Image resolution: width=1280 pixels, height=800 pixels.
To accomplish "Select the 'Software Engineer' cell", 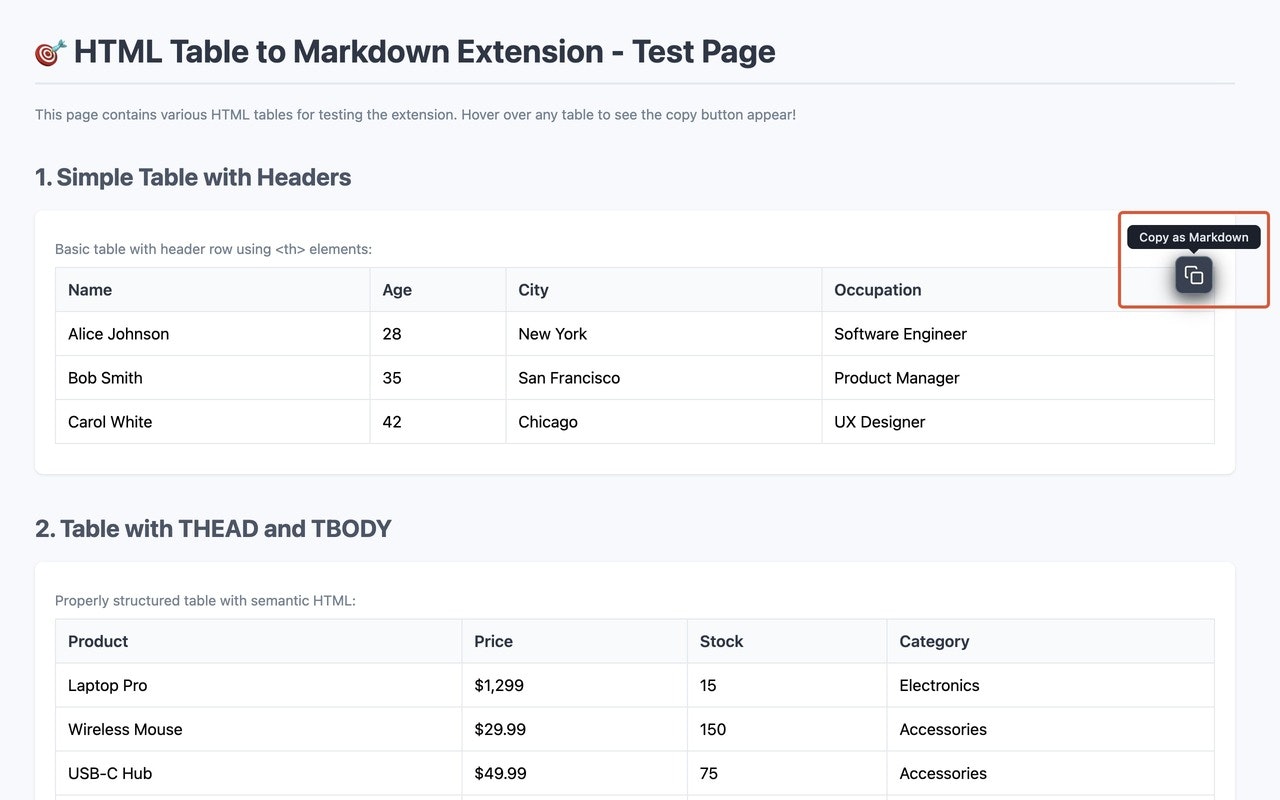I will tap(1018, 334).
